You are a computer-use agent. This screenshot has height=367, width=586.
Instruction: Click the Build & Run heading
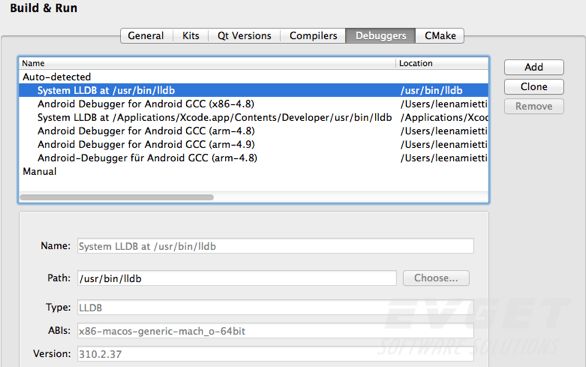pyautogui.click(x=44, y=8)
